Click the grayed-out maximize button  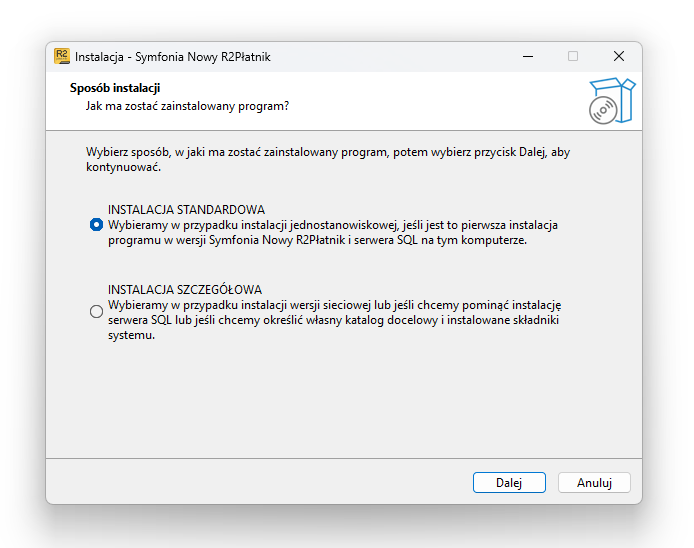pyautogui.click(x=573, y=56)
